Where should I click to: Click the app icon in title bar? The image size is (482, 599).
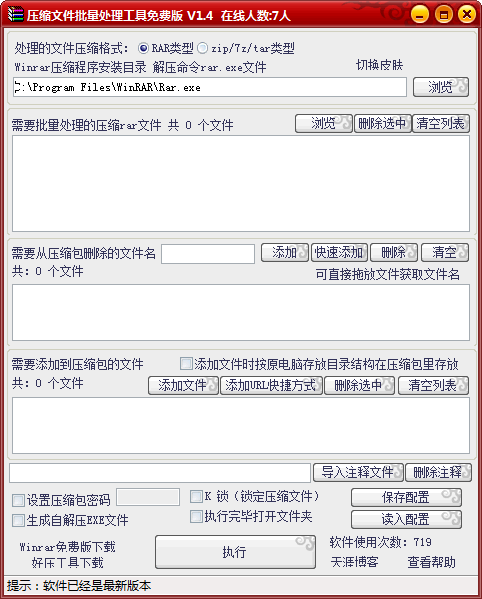16,15
